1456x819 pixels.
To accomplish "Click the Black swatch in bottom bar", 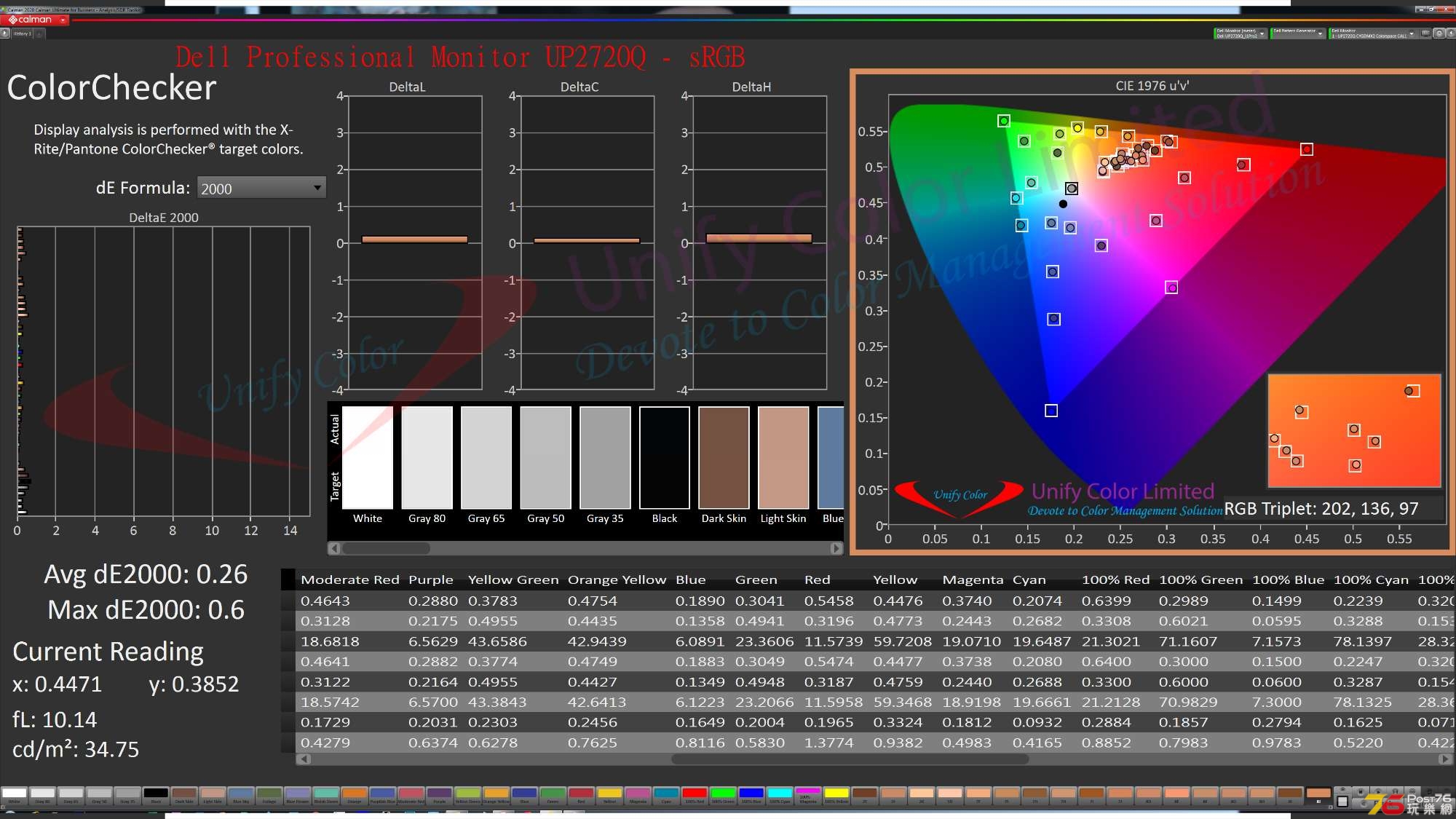I will coord(156,795).
